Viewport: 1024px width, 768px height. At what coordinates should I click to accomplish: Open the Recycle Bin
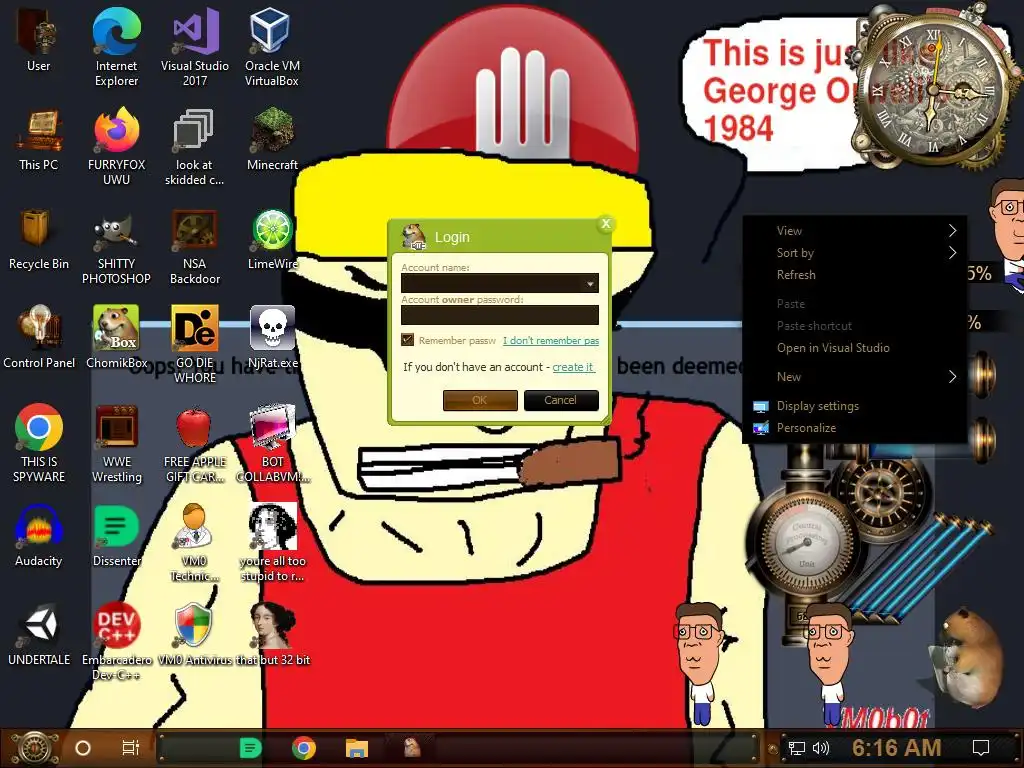click(39, 239)
